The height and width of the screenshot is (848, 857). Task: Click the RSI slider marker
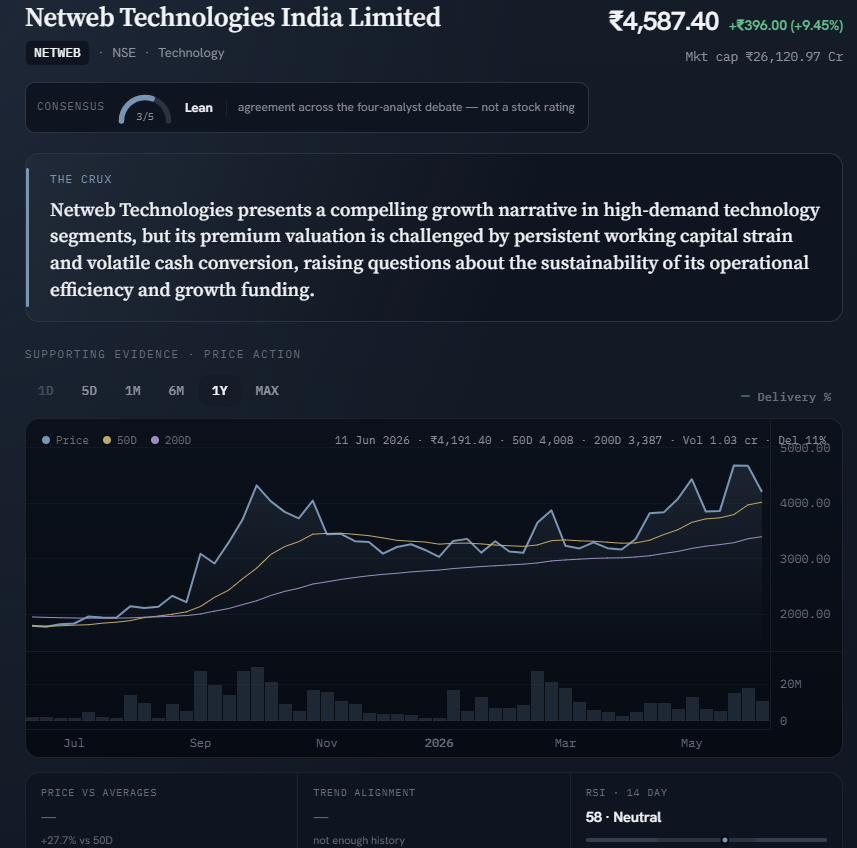(x=725, y=840)
